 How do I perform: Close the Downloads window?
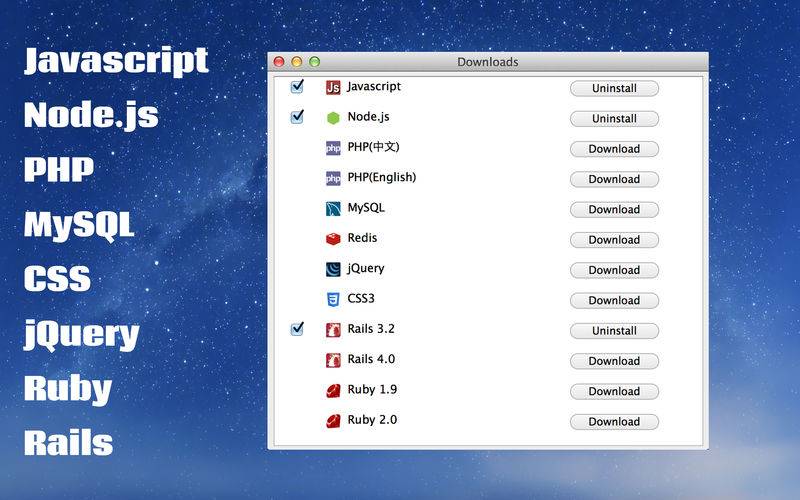(x=279, y=62)
